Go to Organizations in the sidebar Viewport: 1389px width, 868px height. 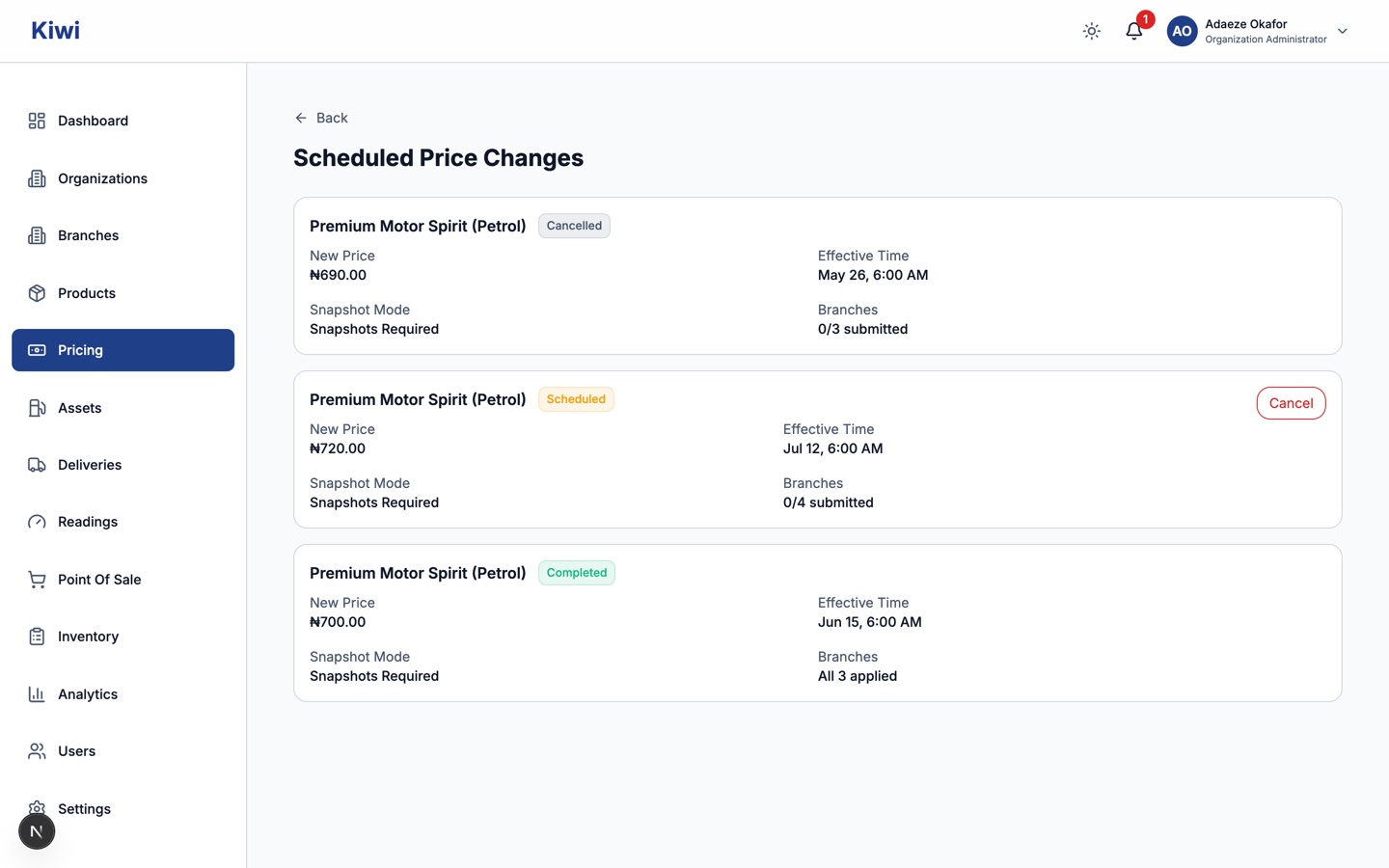coord(123,178)
